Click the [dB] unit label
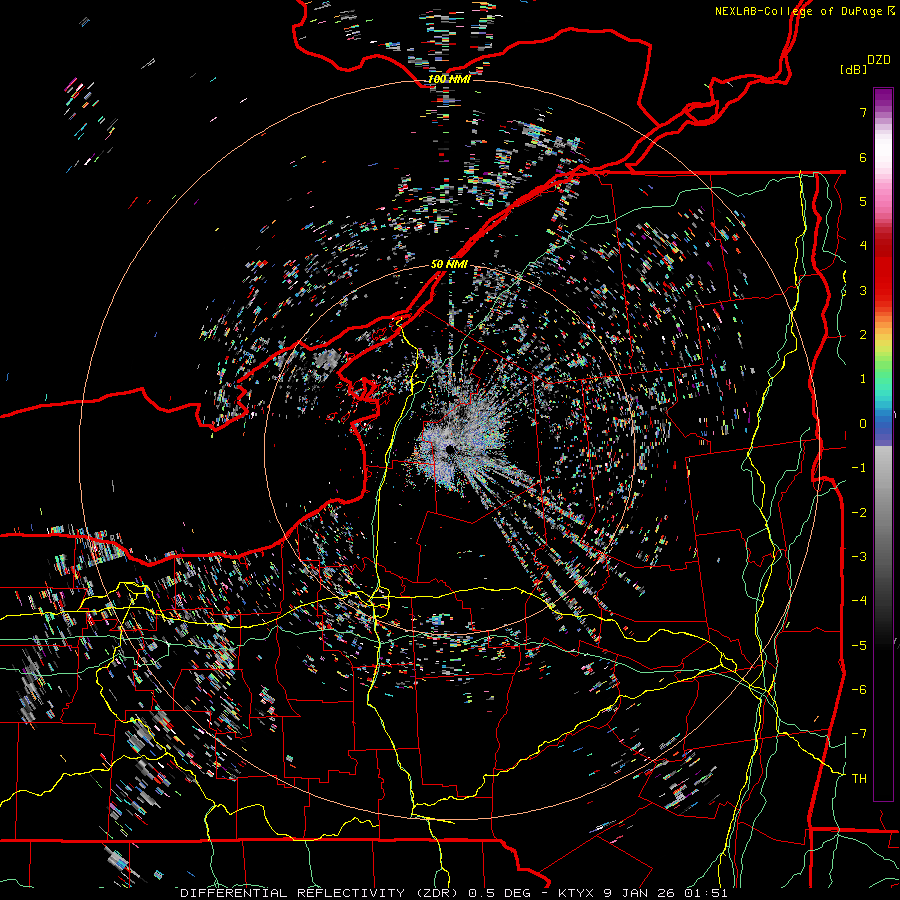This screenshot has width=900, height=900. (853, 69)
